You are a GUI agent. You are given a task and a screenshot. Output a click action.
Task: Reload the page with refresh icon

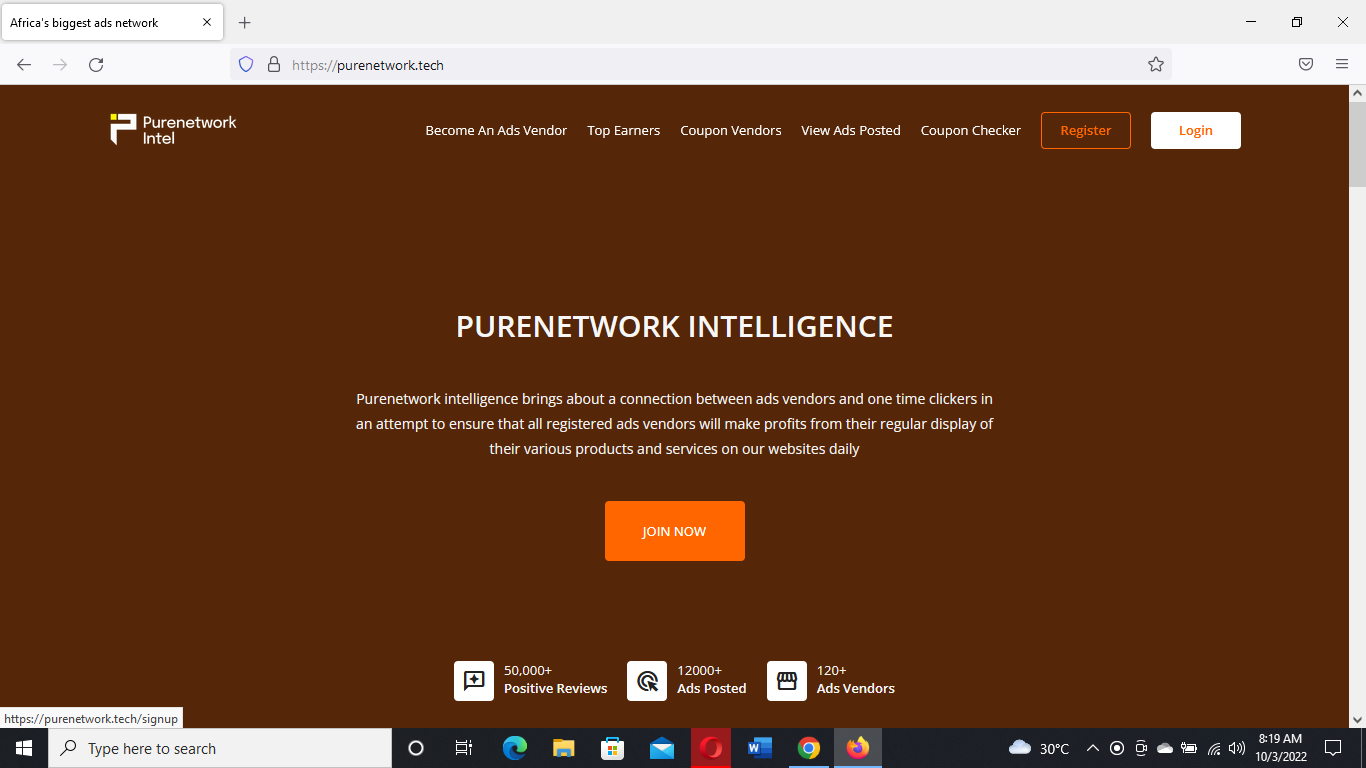coord(96,65)
